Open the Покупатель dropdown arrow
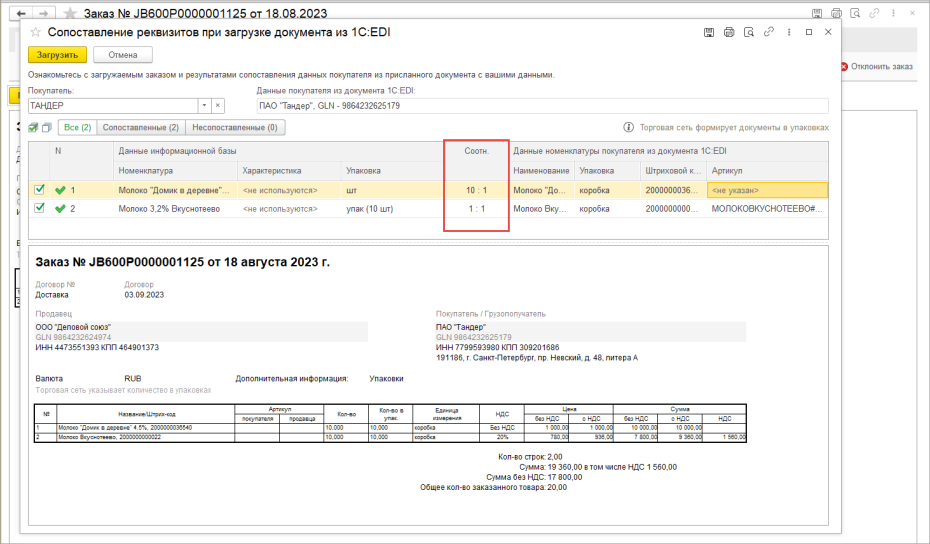Viewport: 930px width, 544px height. coord(204,106)
